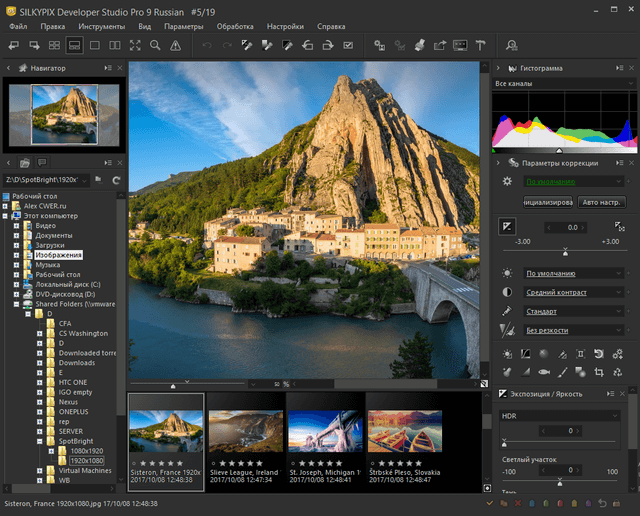
Task: Select the fit-to-screen display icon
Action: point(135,45)
